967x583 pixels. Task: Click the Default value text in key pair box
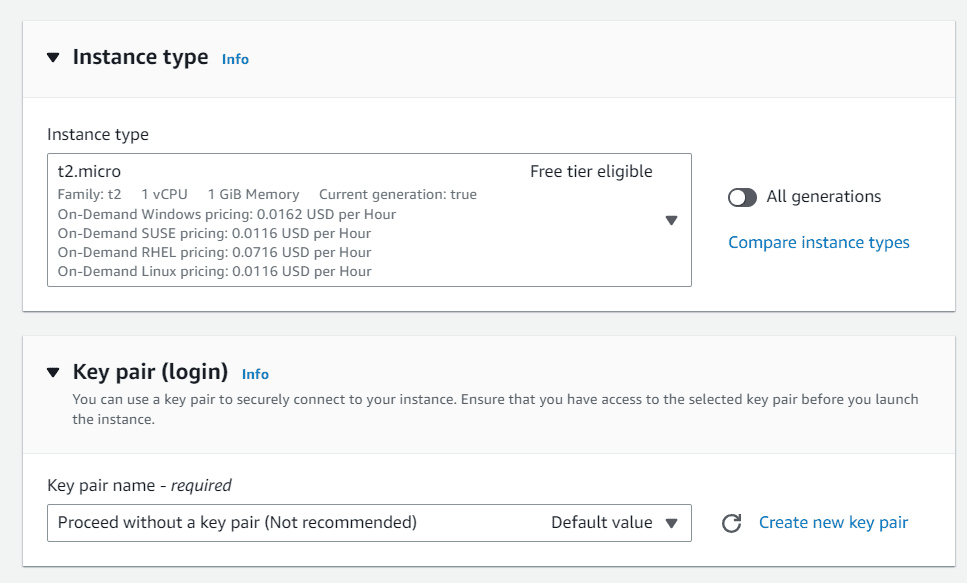pos(602,523)
